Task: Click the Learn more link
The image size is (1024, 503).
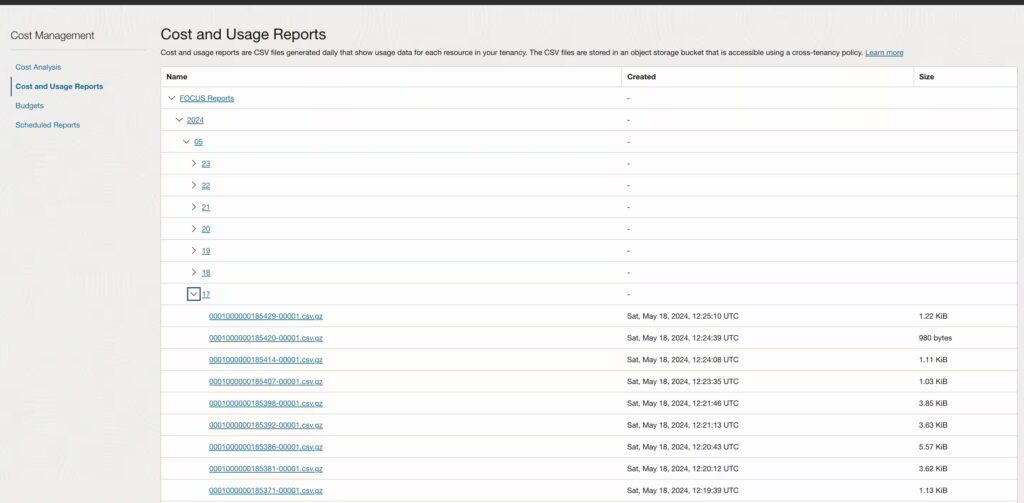Action: pos(884,53)
